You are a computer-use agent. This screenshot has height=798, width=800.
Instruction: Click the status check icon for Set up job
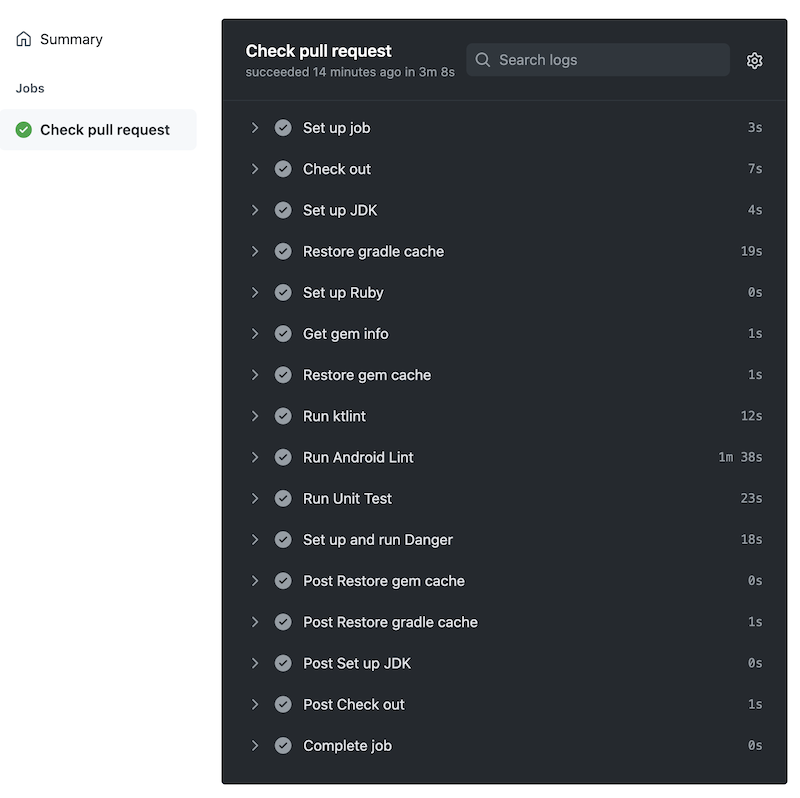point(283,128)
